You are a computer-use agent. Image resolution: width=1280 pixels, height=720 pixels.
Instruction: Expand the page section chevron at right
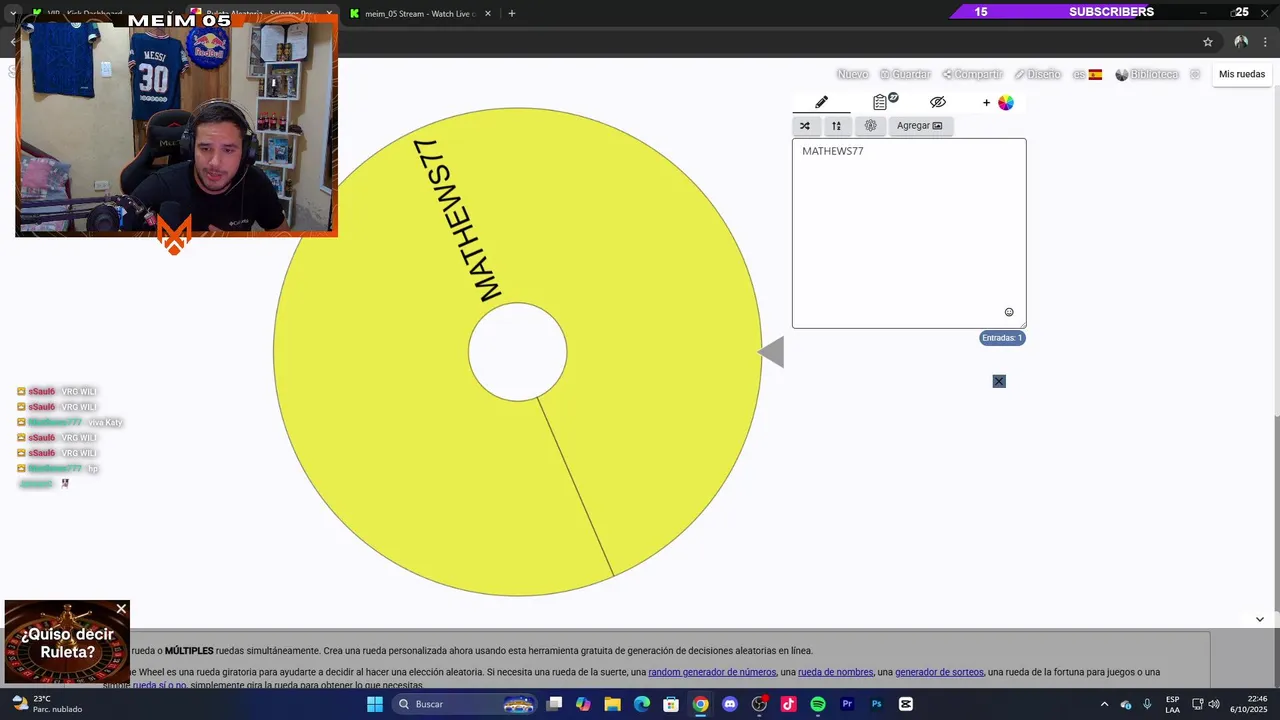tap(1259, 619)
